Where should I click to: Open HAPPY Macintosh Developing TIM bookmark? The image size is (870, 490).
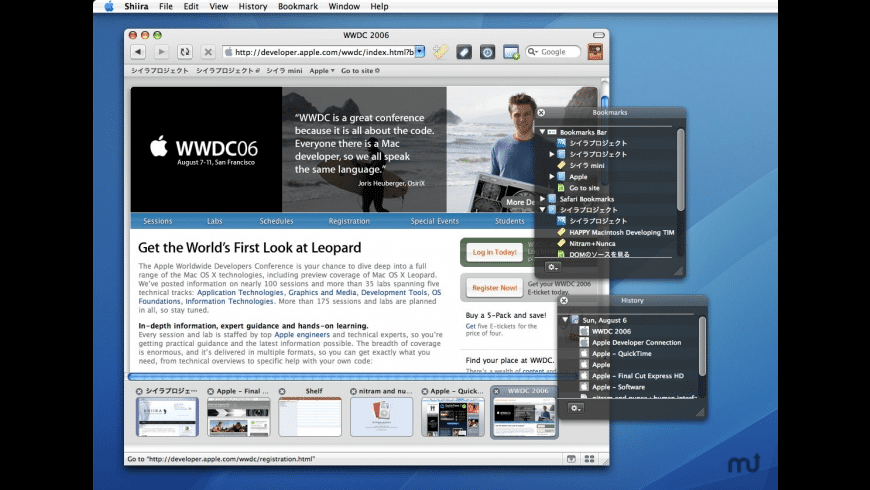pos(621,232)
